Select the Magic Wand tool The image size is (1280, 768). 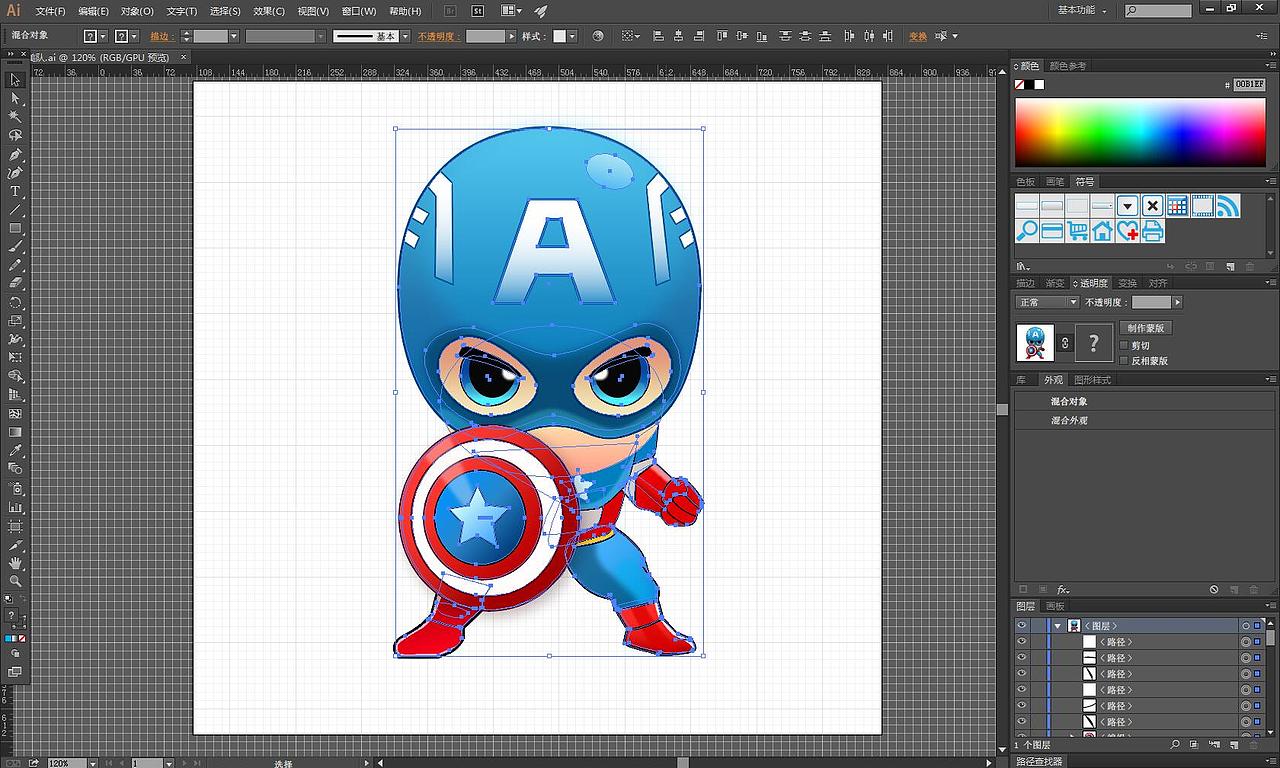click(x=15, y=117)
